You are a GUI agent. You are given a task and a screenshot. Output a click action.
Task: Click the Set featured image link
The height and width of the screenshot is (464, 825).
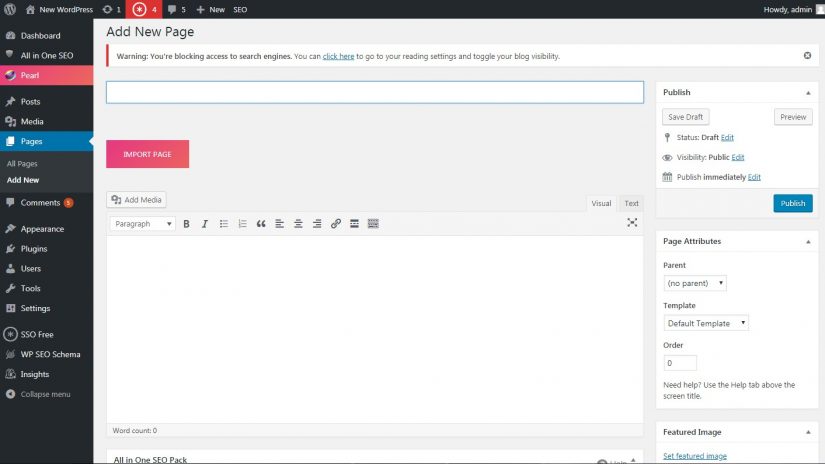tap(695, 456)
